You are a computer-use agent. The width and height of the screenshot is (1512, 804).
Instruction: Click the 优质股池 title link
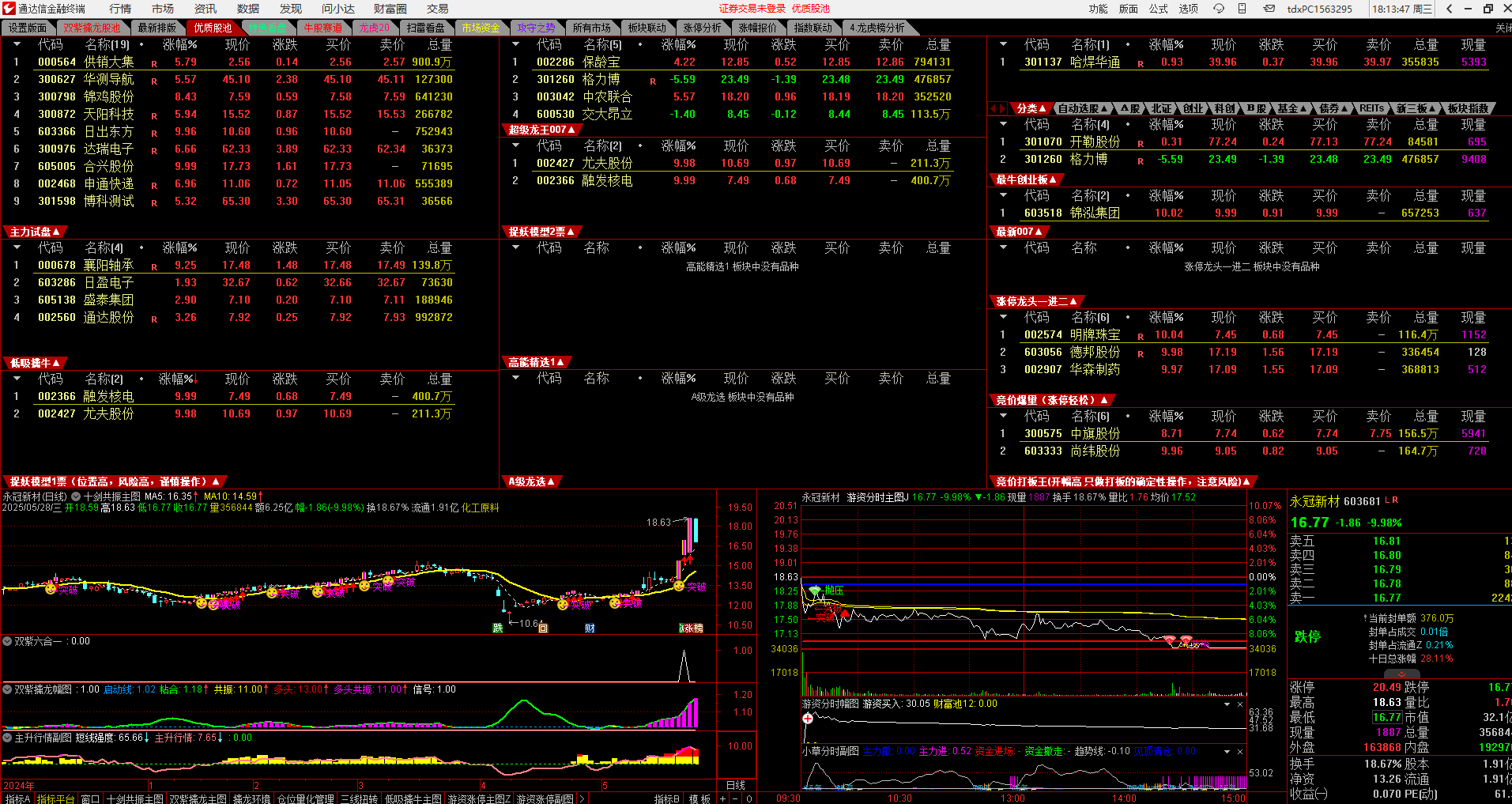pos(811,9)
